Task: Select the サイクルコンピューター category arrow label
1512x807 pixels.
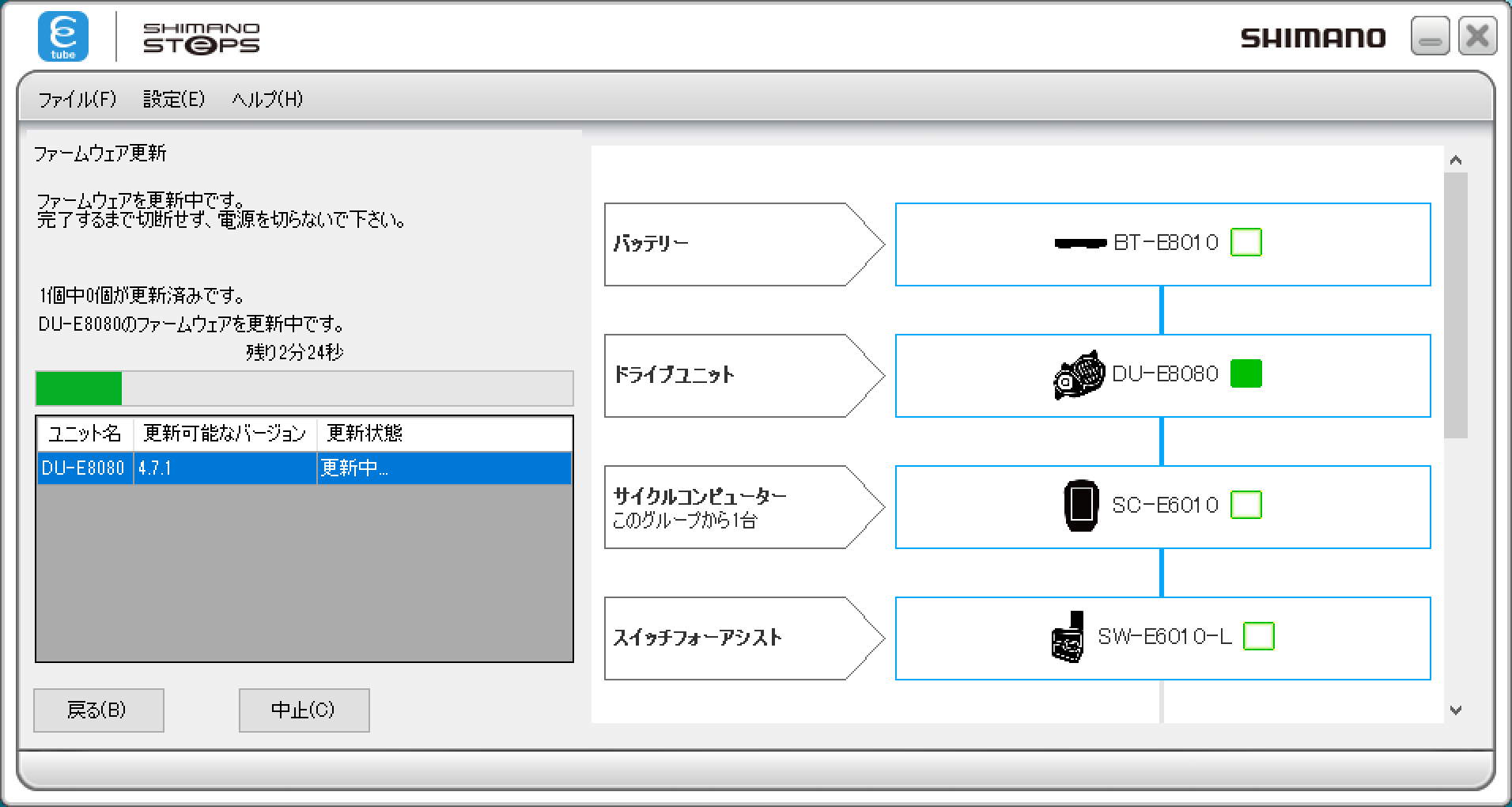Action: point(742,507)
